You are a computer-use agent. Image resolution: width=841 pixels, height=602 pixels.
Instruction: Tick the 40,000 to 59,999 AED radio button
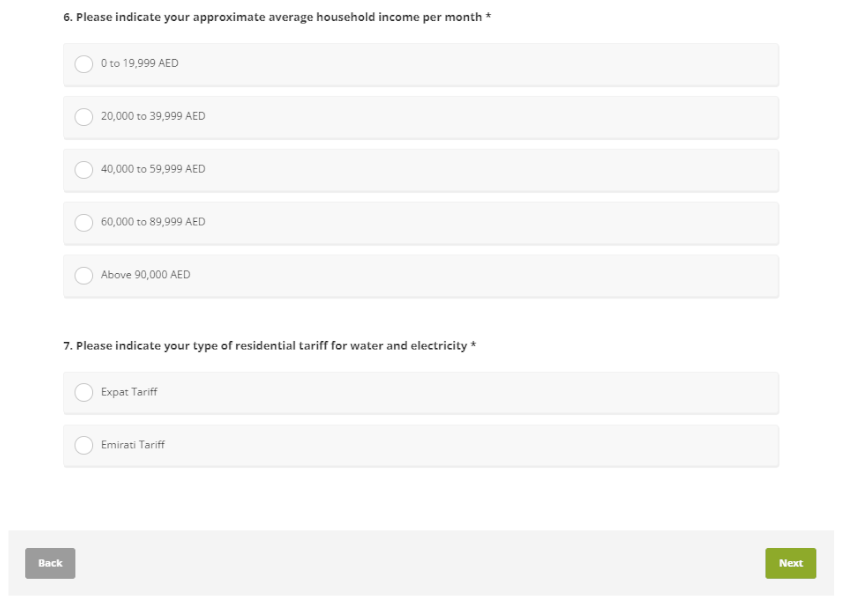click(84, 170)
